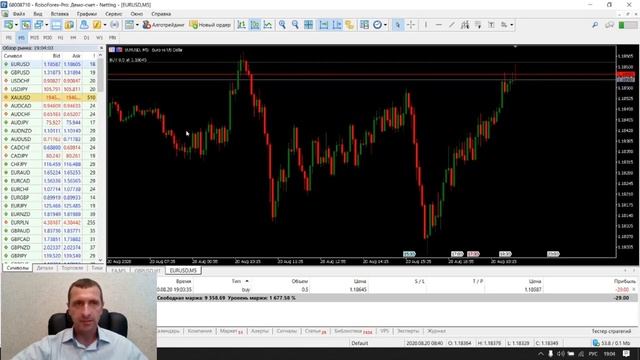
Task: Toggle M15 timeframe button
Action: pos(34,38)
